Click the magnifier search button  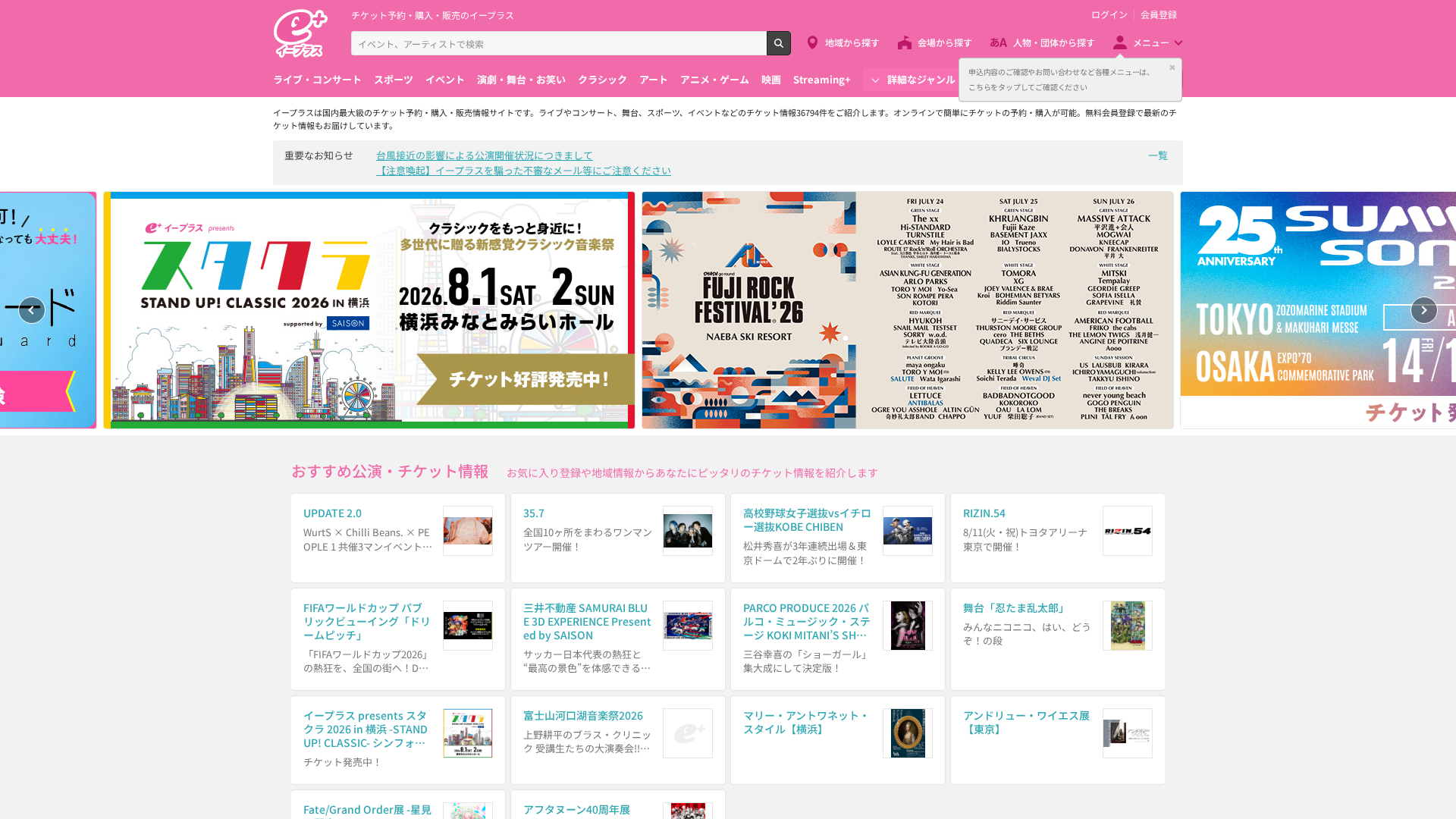click(x=778, y=43)
